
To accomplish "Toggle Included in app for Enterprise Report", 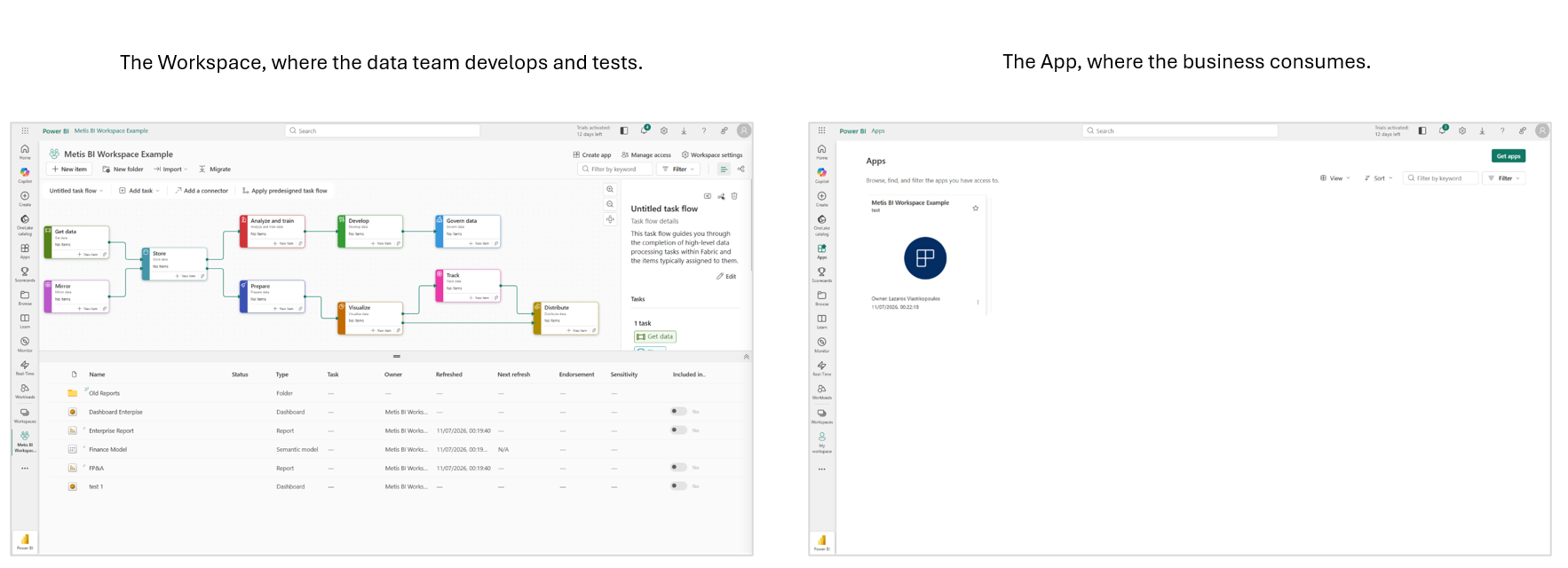I will click(678, 430).
